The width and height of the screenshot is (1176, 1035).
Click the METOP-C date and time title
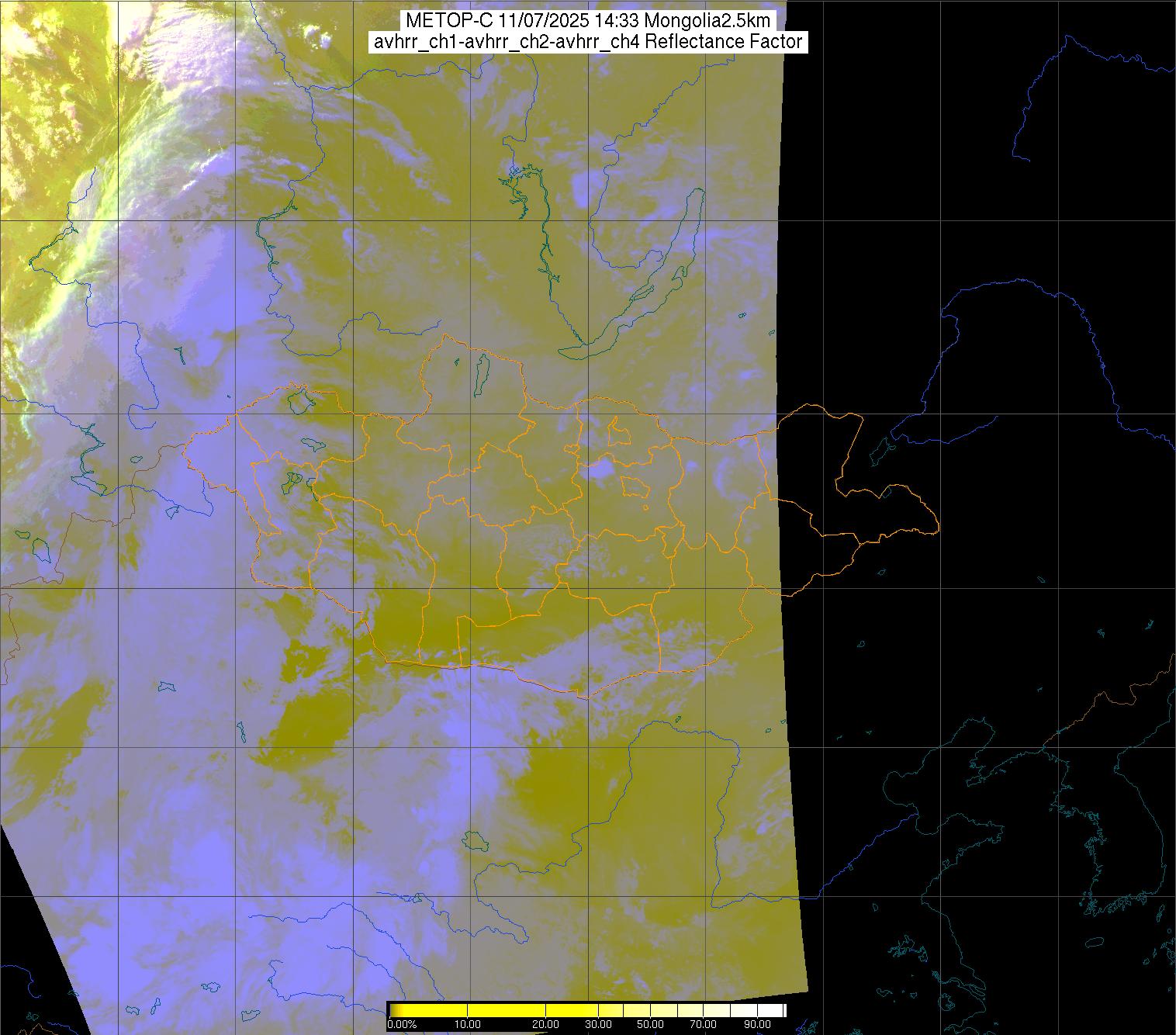[x=588, y=21]
